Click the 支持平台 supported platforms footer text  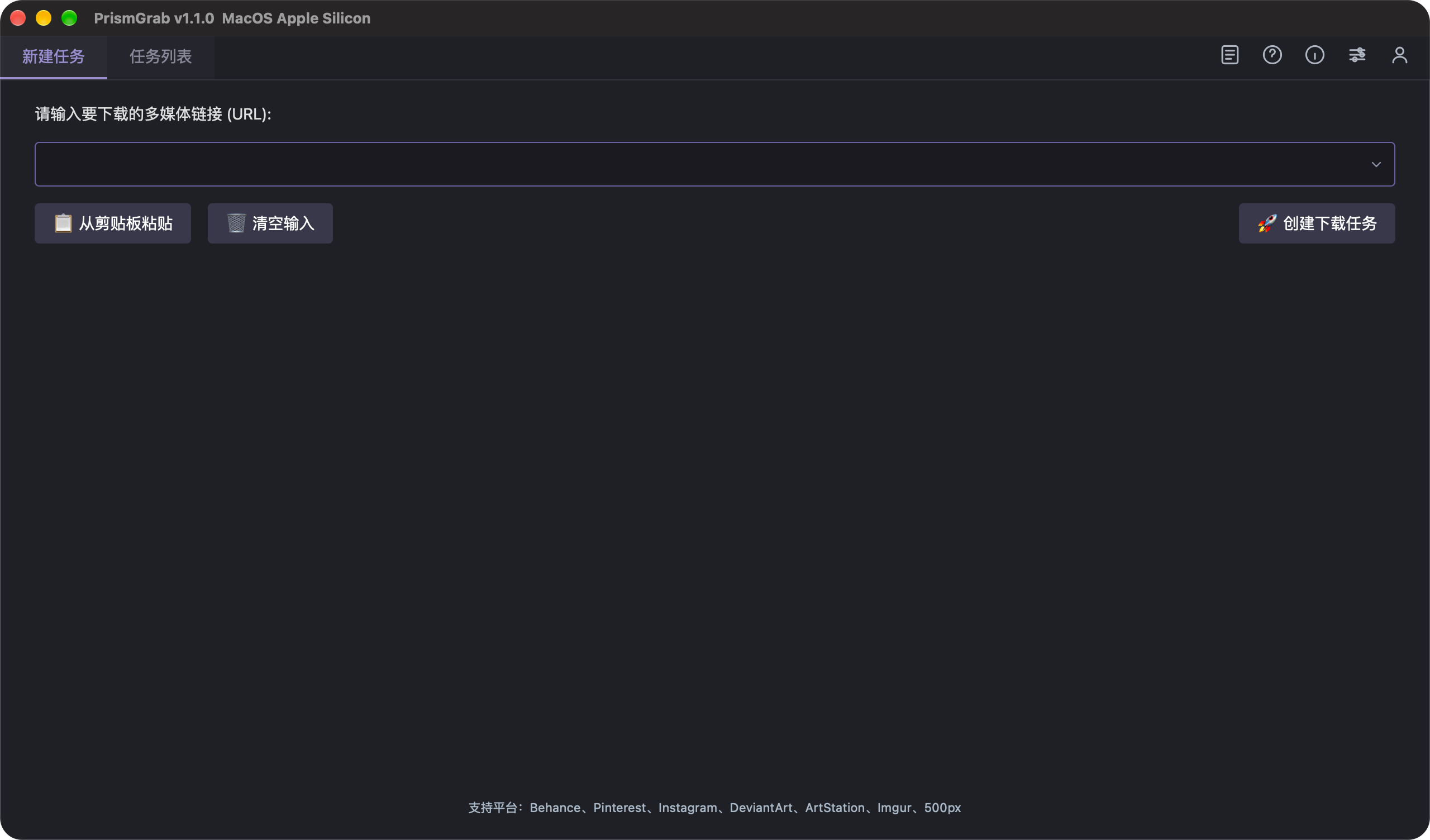tap(714, 808)
